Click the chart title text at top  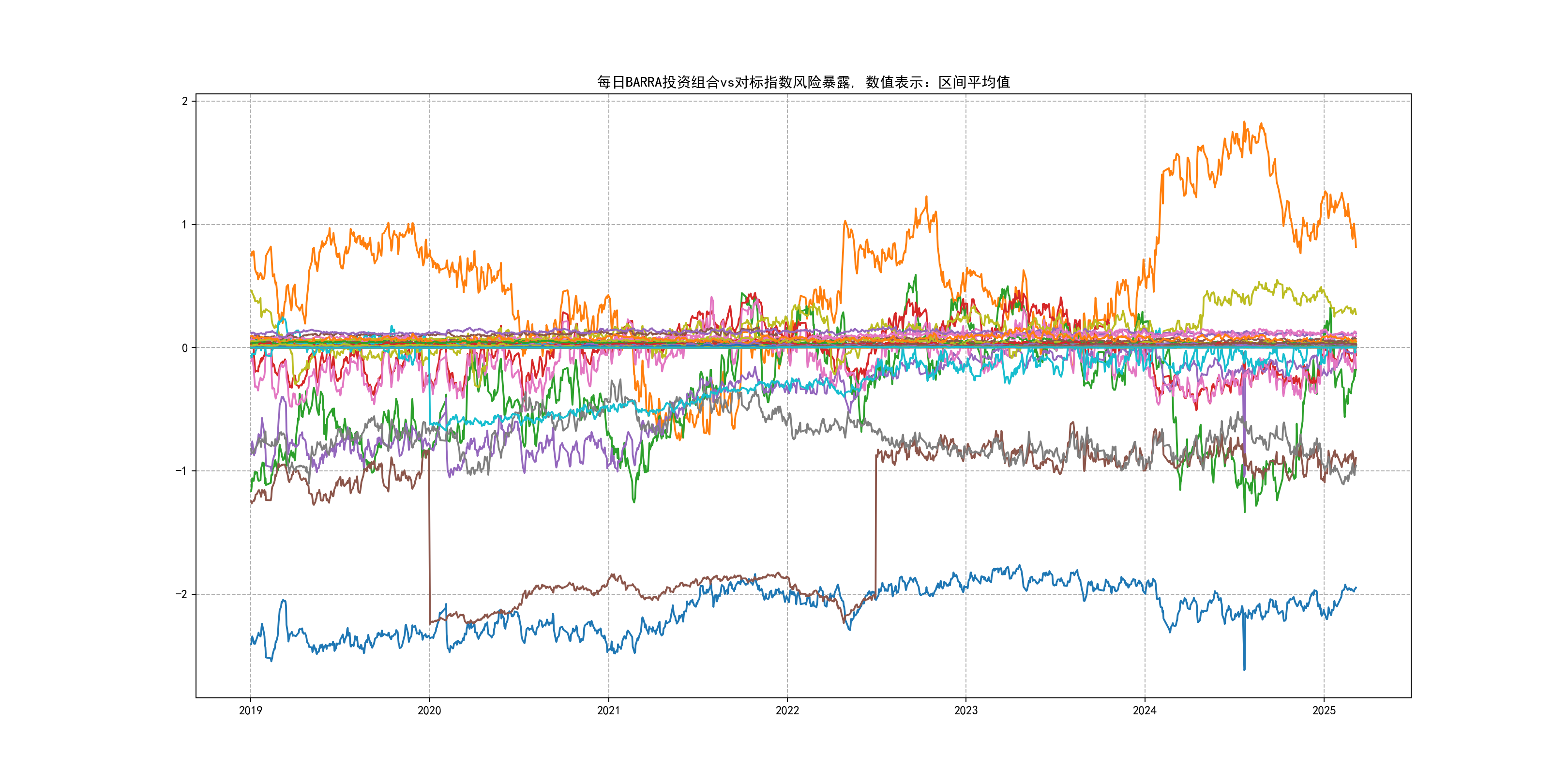point(803,82)
